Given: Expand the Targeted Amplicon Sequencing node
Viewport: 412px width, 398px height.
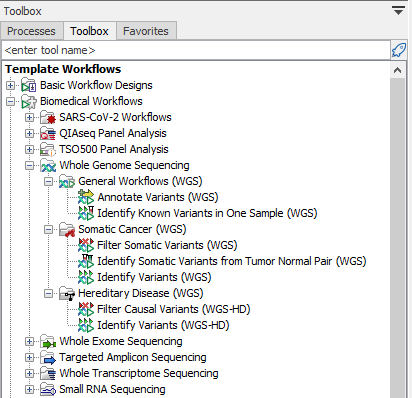Looking at the screenshot, I should [x=29, y=357].
